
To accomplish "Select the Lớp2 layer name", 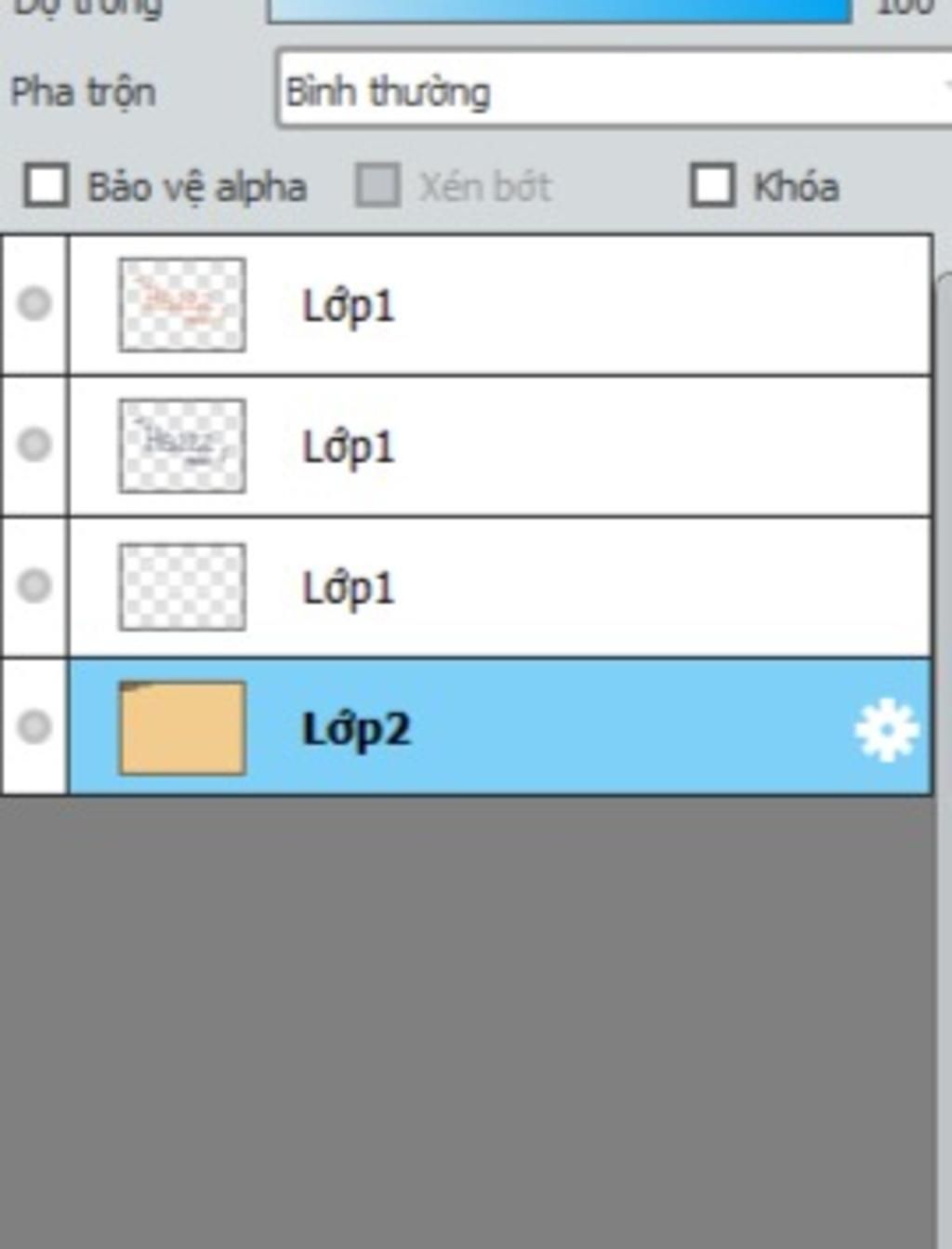I will point(356,730).
